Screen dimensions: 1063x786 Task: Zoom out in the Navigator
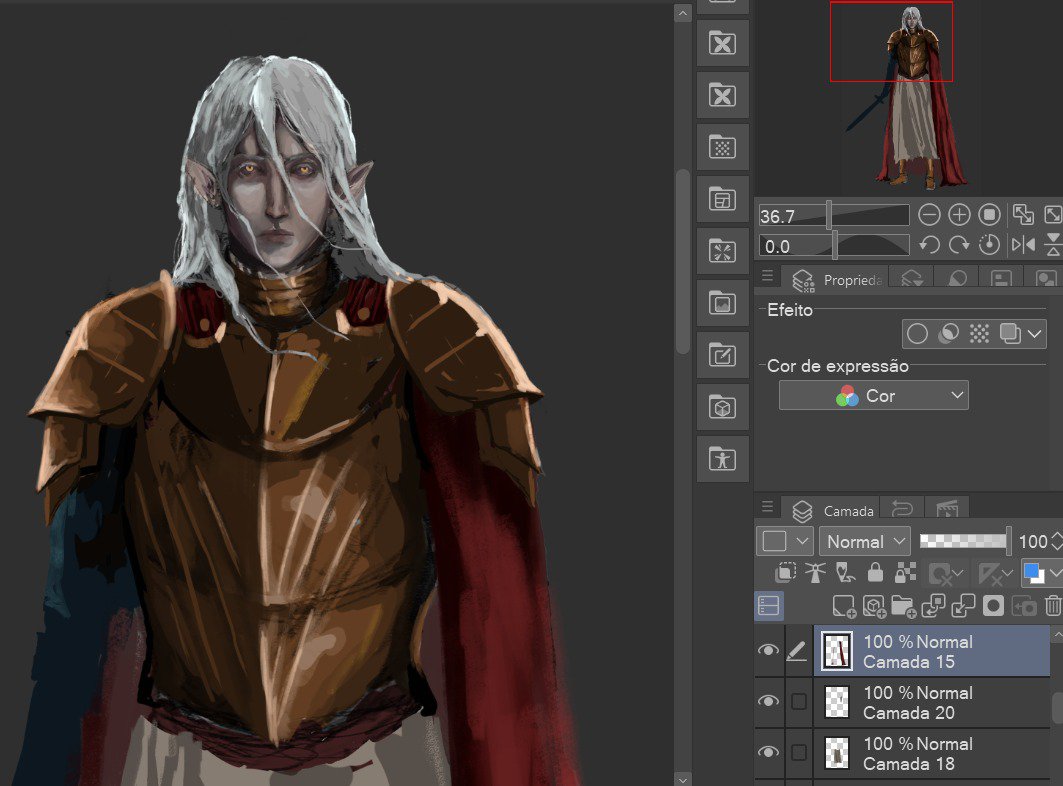tap(929, 216)
